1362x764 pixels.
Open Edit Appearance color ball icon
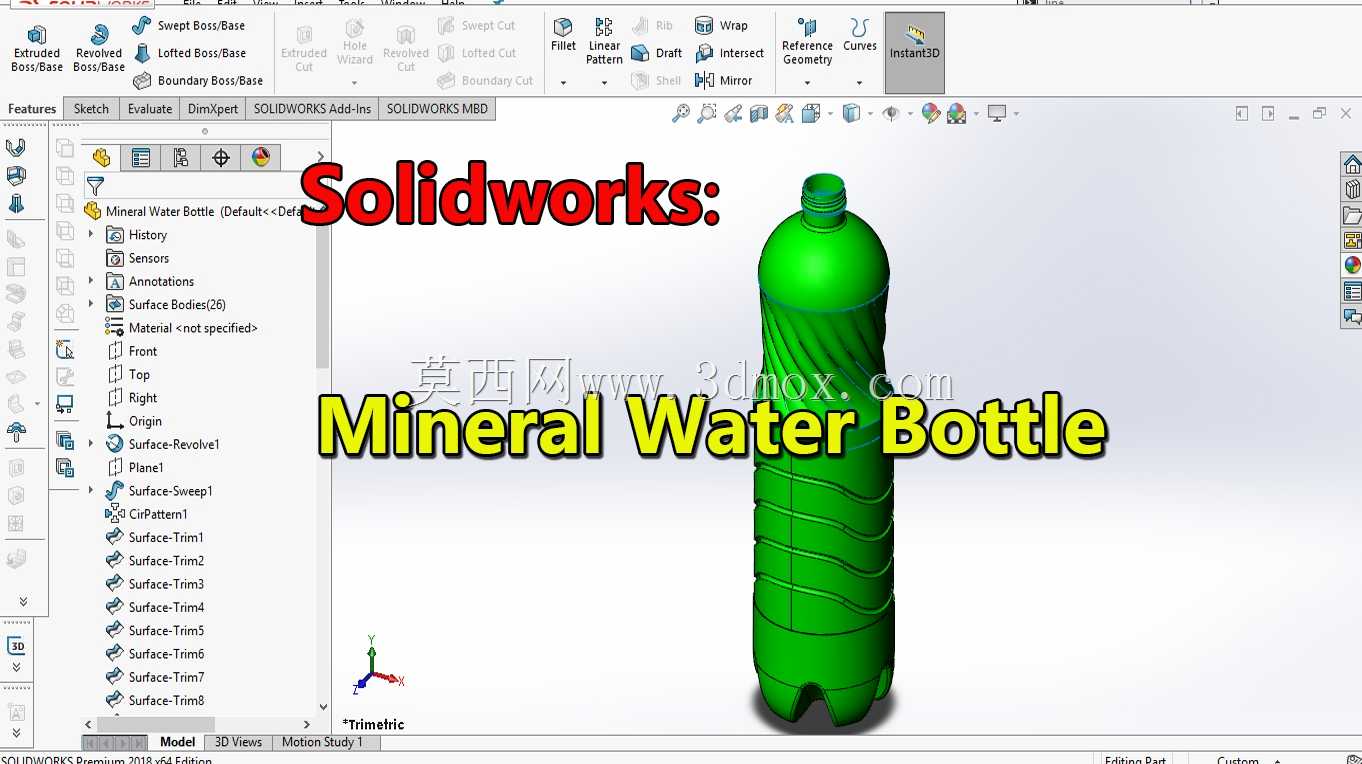[931, 114]
